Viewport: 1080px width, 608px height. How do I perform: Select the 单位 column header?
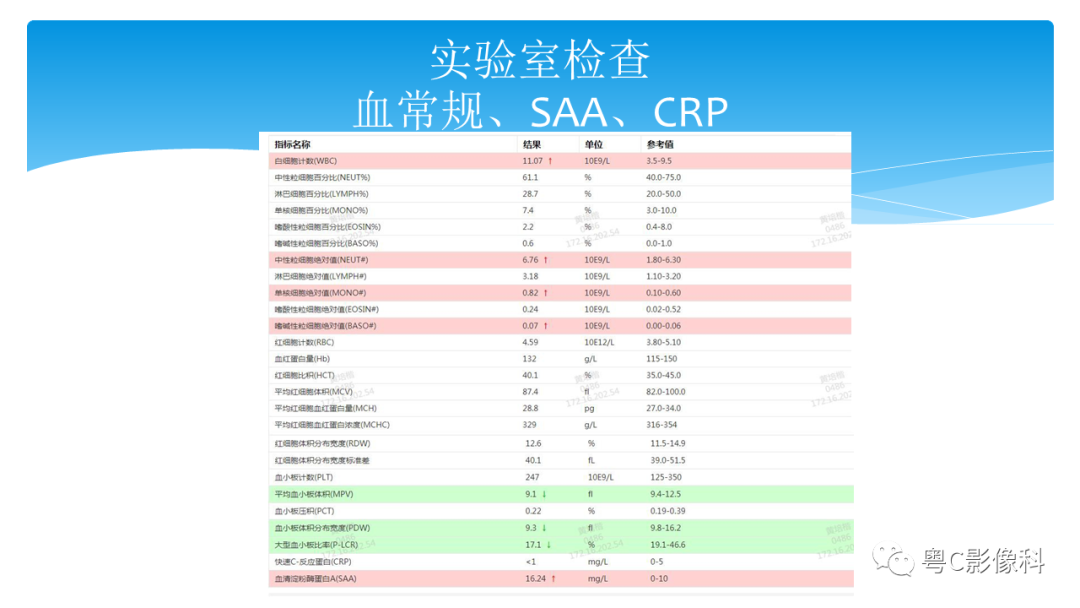point(594,145)
